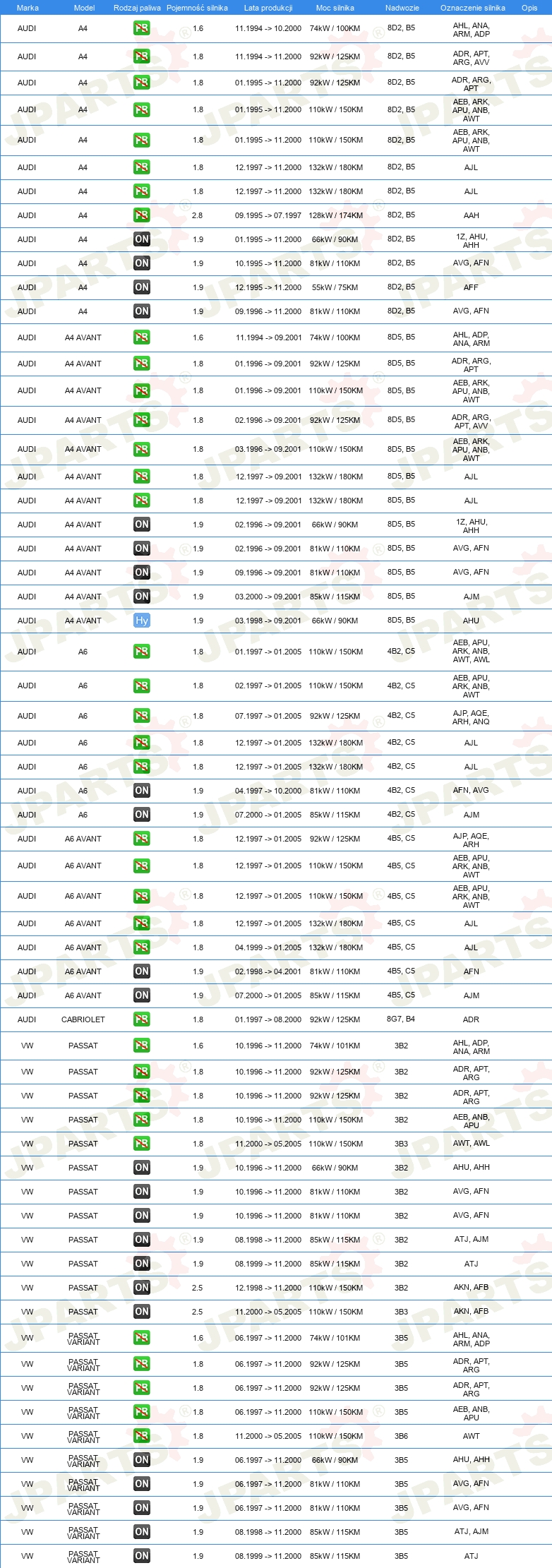
Task: Click the 04.1997 -> 10.2000 years cell
Action: point(268,791)
